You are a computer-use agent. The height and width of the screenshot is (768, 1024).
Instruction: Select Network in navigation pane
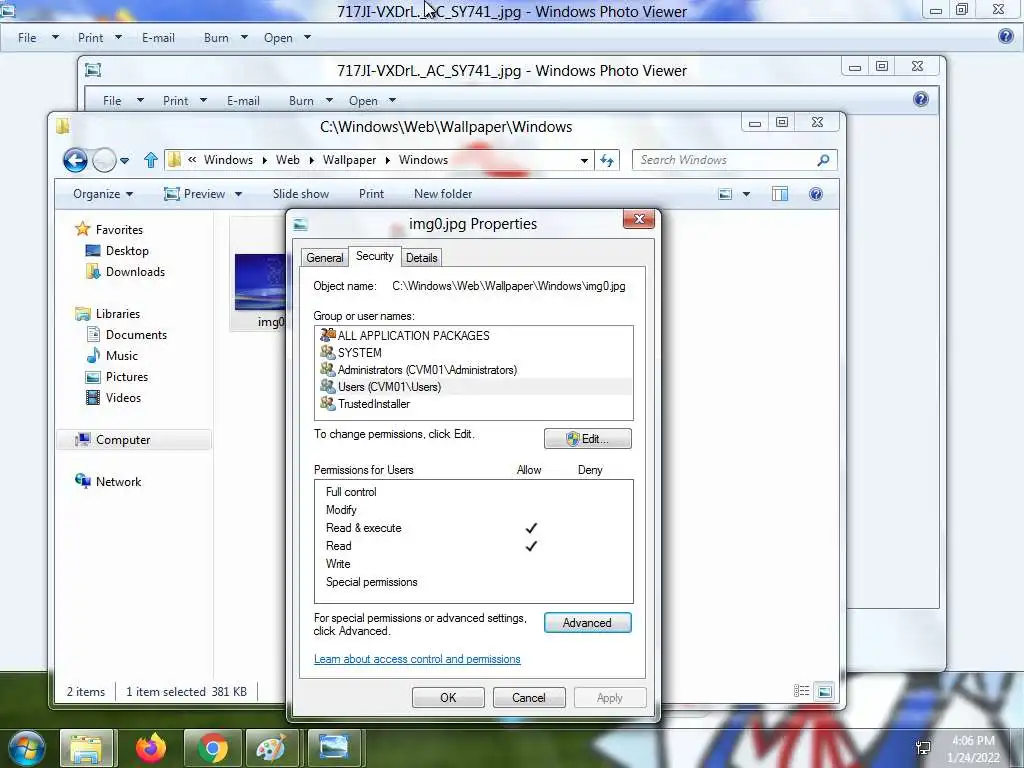pyautogui.click(x=108, y=481)
